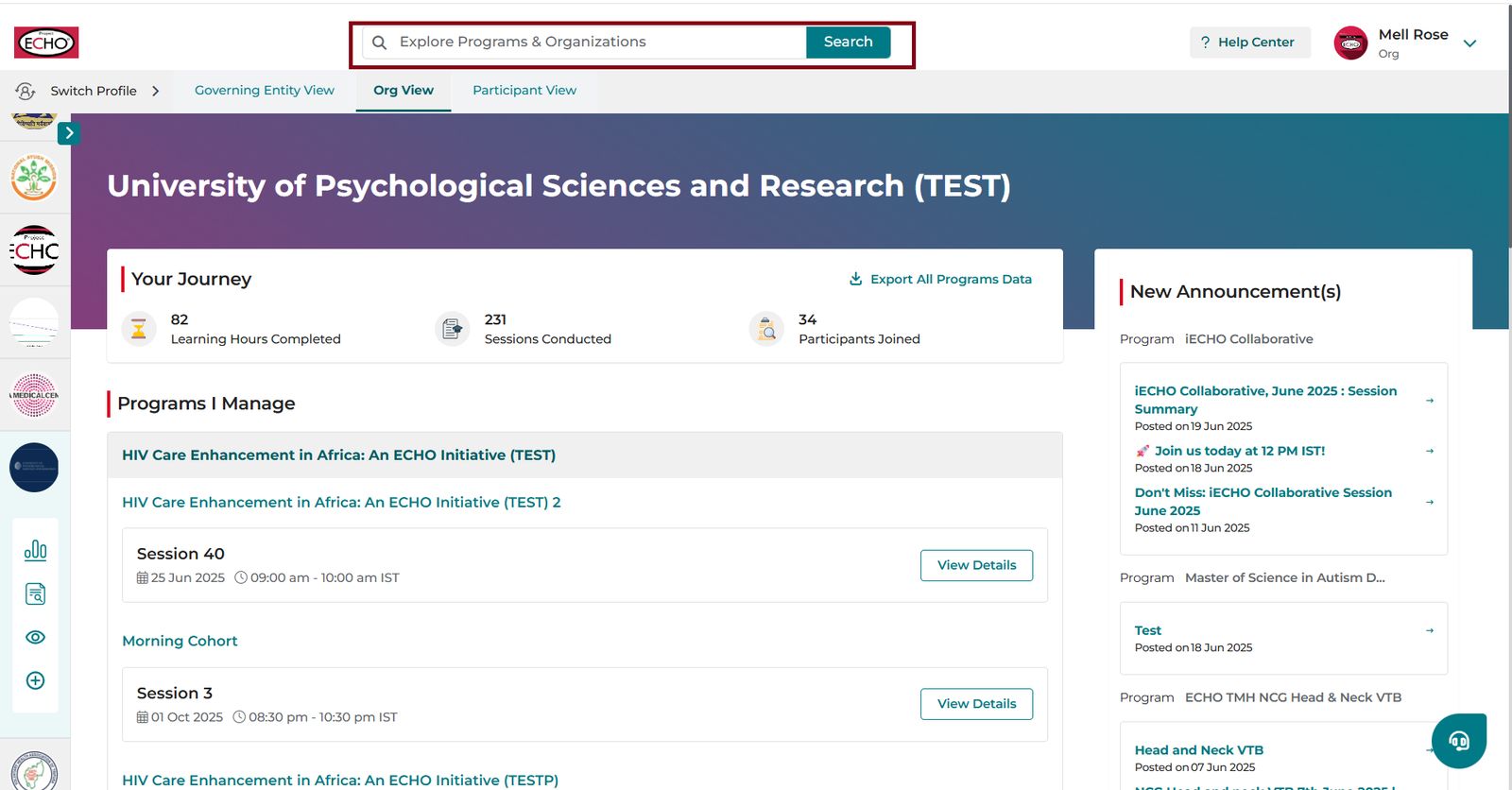Screen dimensions: 1512x790
Task: Click the calendar icon beside 01 Oct 2025
Action: (143, 717)
